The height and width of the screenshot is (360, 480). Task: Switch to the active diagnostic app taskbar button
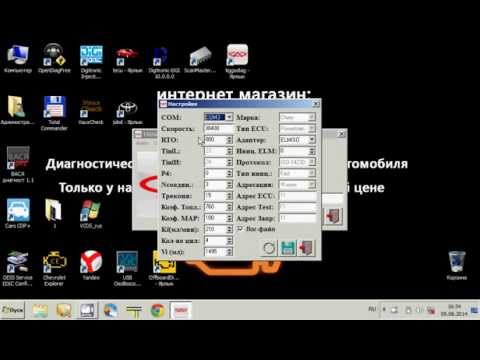point(181,310)
